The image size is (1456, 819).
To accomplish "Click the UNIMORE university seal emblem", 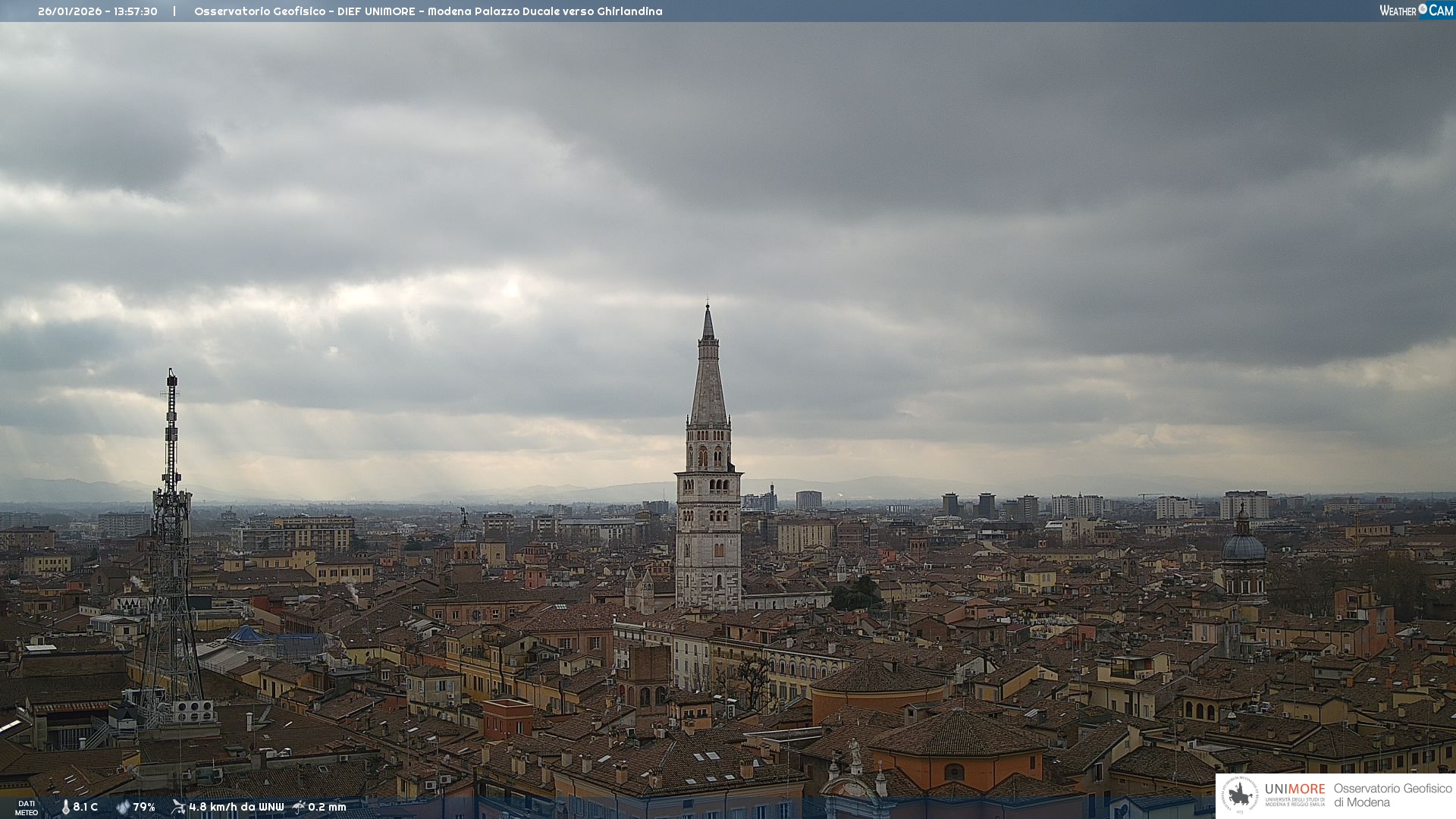I will click(1240, 795).
